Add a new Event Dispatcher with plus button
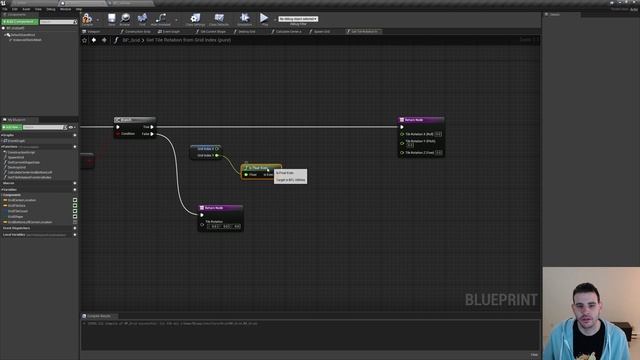The height and width of the screenshot is (360, 640). (x=75, y=228)
